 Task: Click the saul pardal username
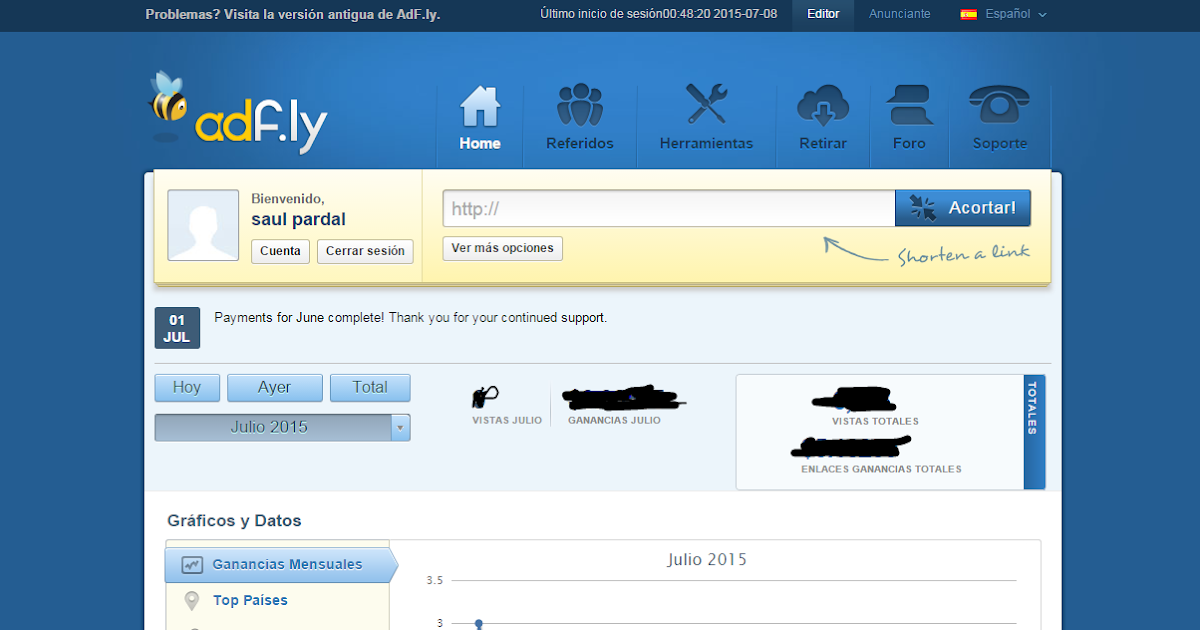(x=298, y=220)
